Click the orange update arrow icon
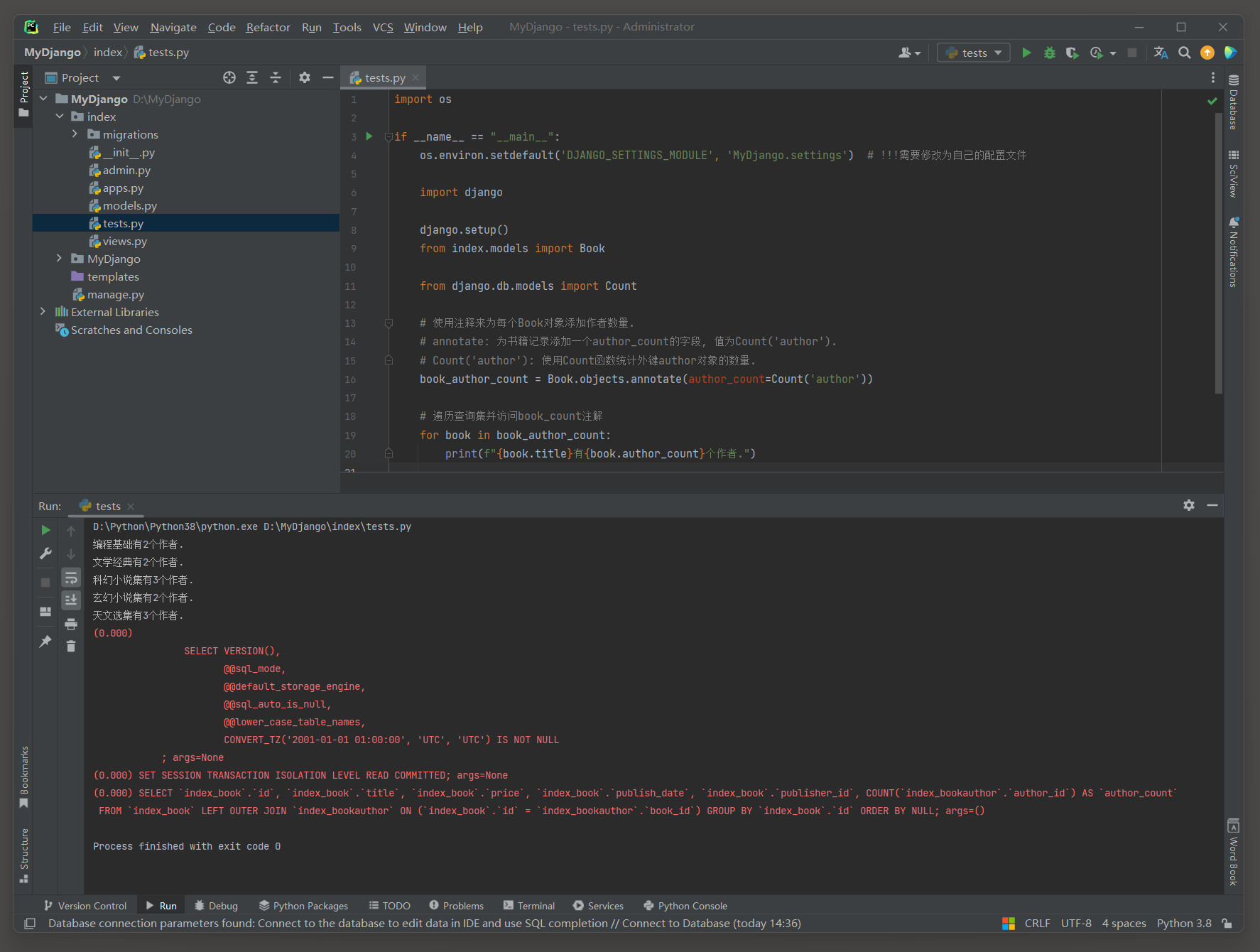This screenshot has width=1260, height=952. coord(1207,53)
